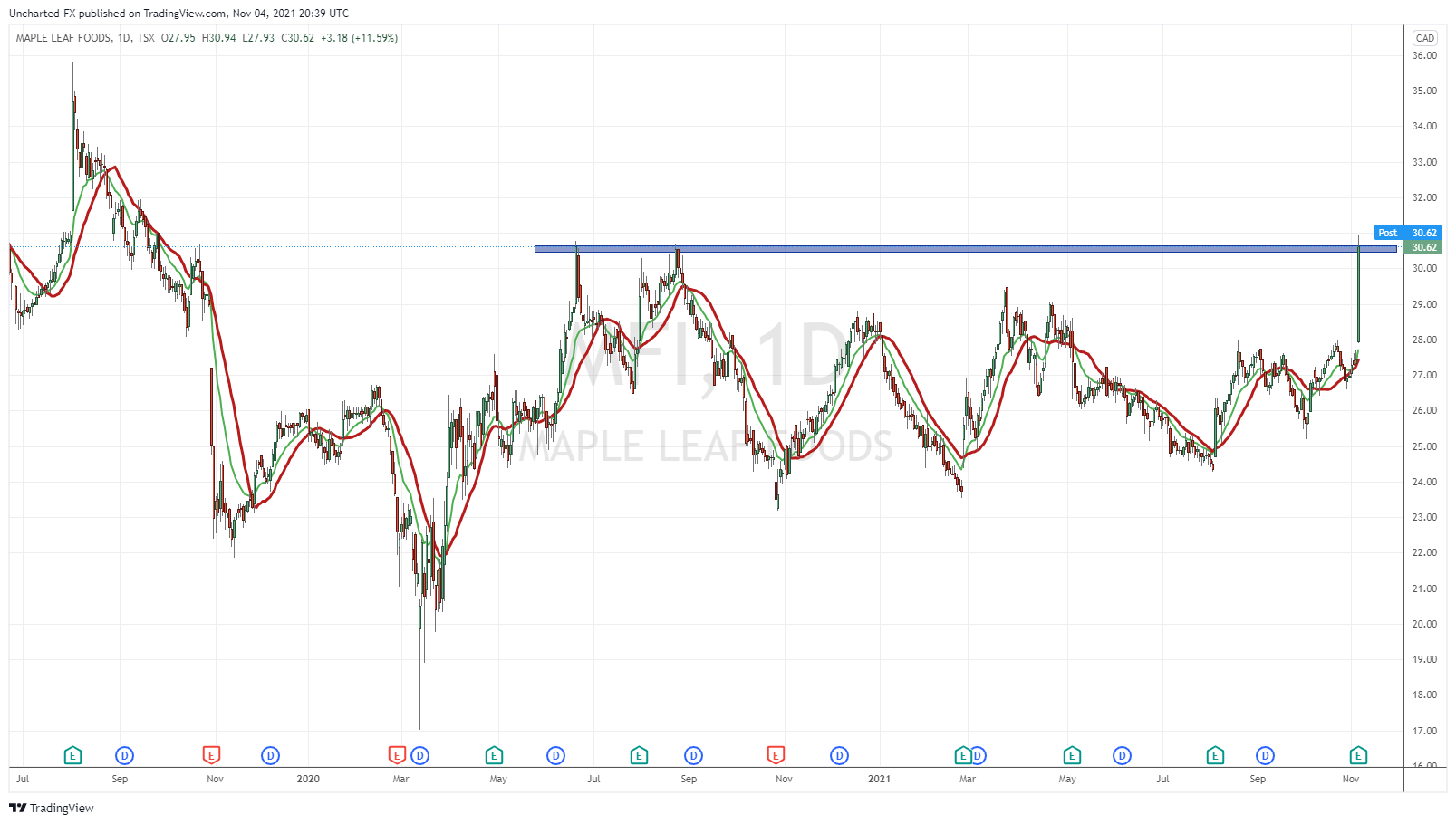Viewport: 1456px width, 824px height.
Task: Click the MAPLE LEAF FOODS symbol title
Action: click(x=63, y=38)
